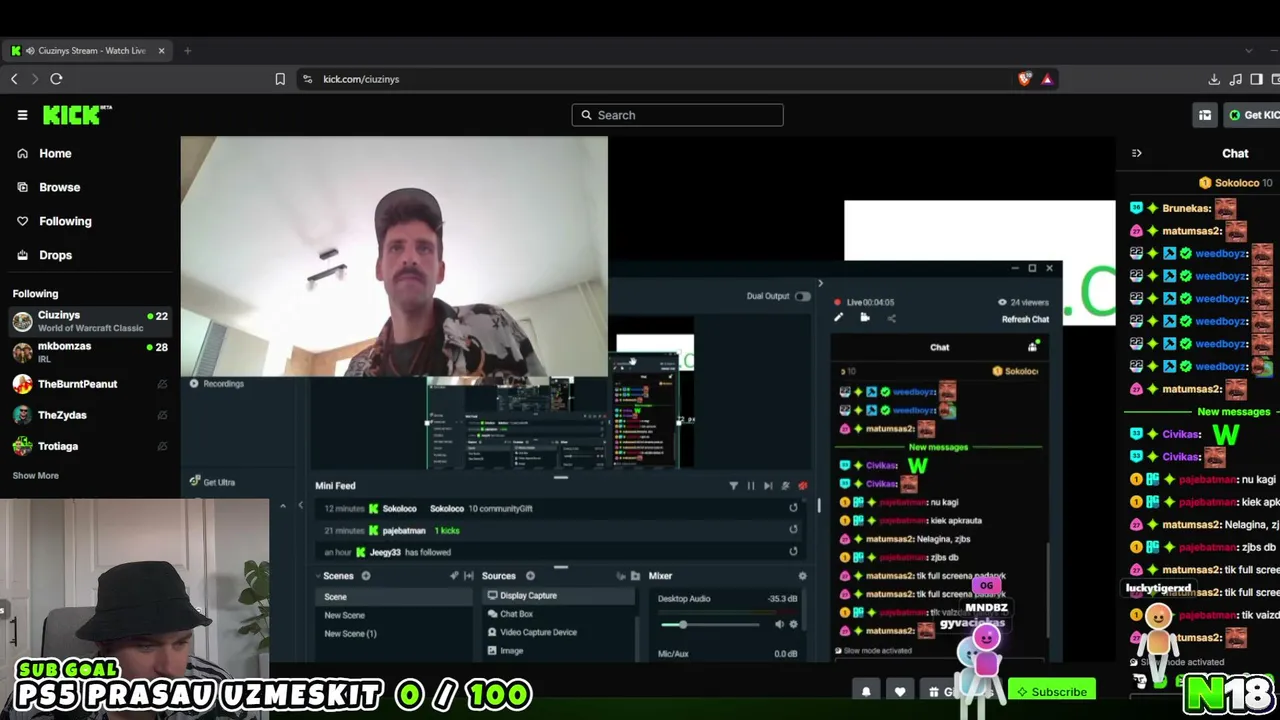The width and height of the screenshot is (1280, 720).
Task: Click the Streamlabs Chat header icon with green dot
Action: (1033, 347)
